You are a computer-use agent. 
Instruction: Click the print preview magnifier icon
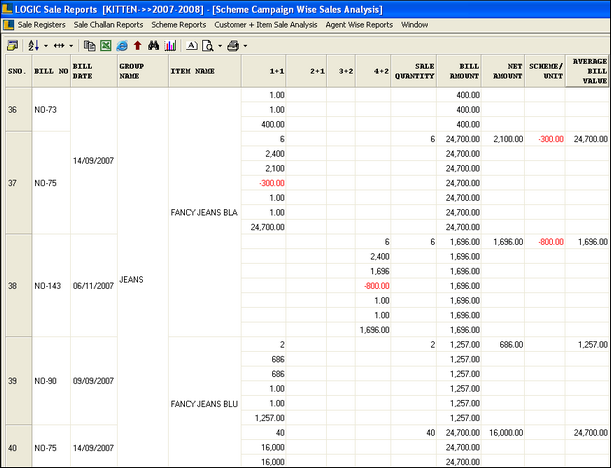[x=208, y=46]
